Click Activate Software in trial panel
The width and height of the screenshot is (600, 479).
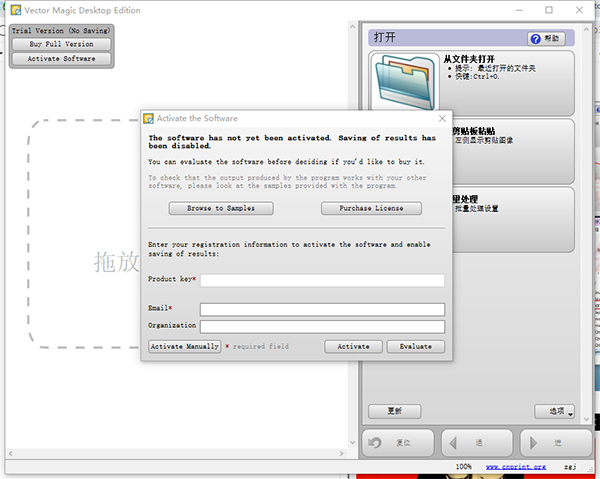click(61, 59)
